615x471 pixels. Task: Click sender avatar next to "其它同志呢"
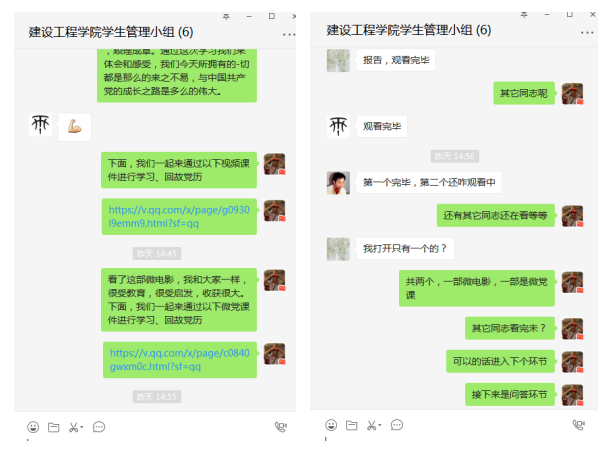coord(572,94)
